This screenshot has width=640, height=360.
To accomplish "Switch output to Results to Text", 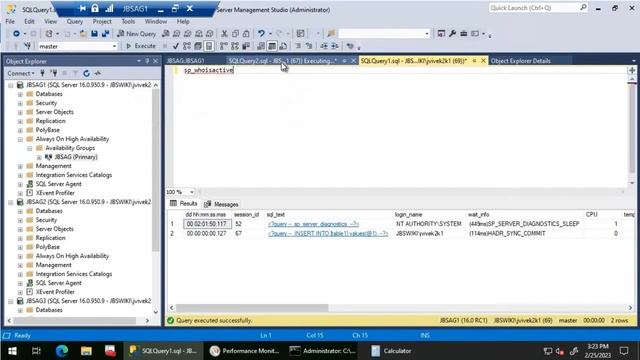I will coord(261,46).
